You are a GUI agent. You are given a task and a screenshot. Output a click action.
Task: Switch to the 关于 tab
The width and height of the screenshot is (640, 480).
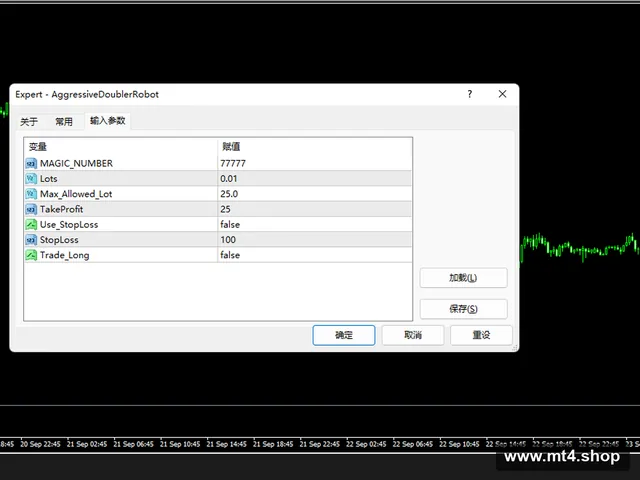pos(29,122)
